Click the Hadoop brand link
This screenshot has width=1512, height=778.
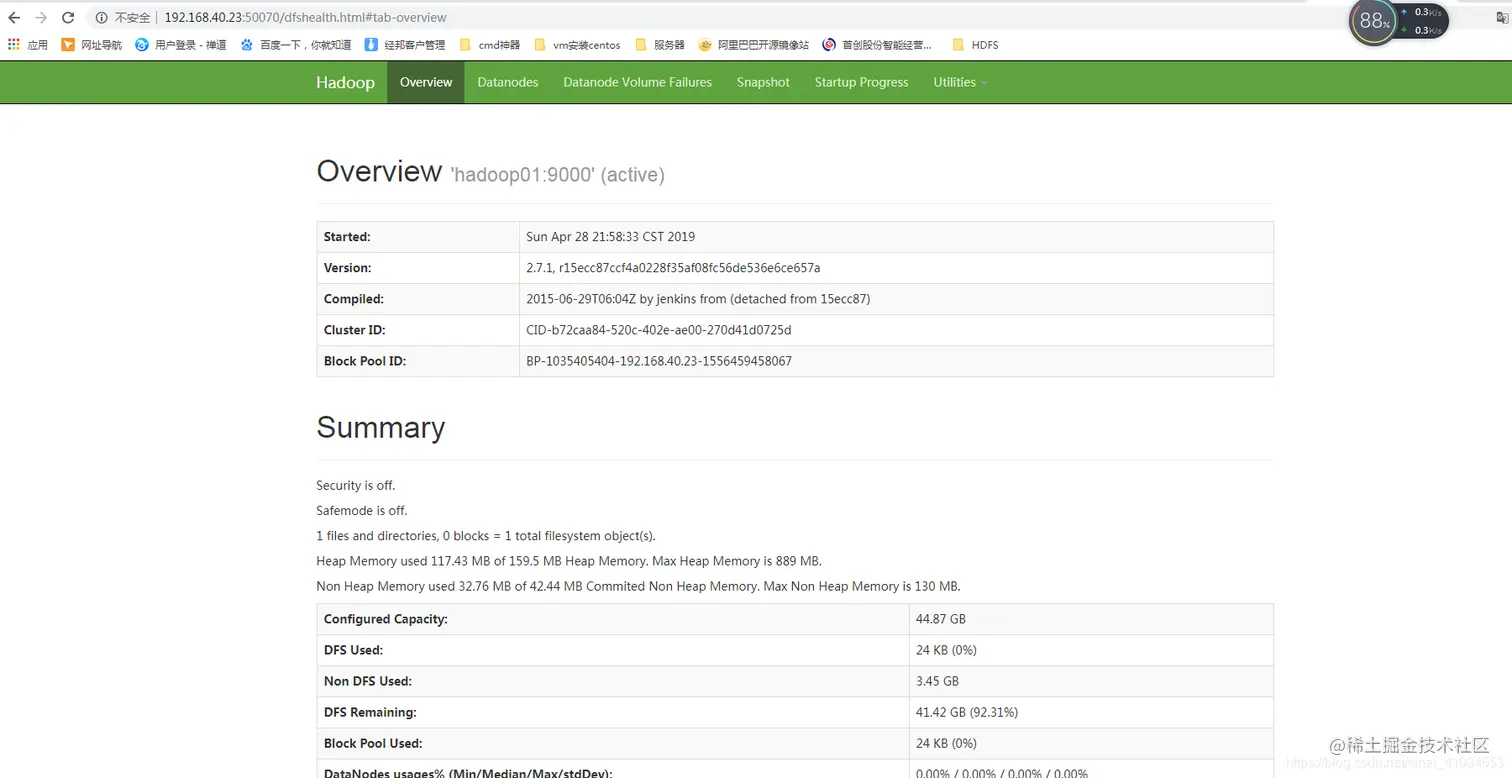click(345, 82)
